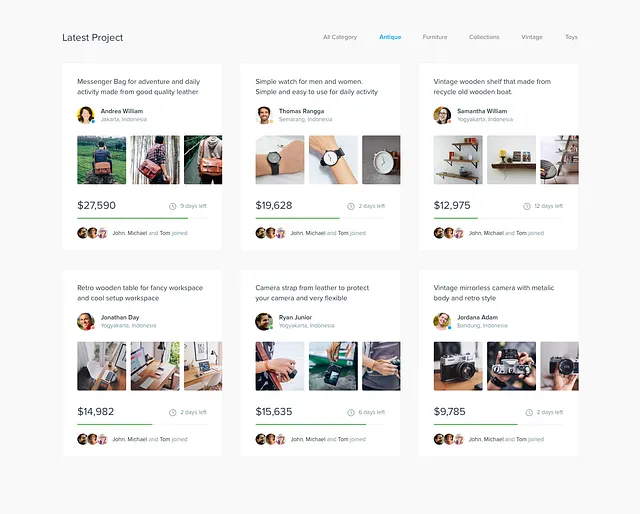Click Jonathan Day's profile avatar
The width and height of the screenshot is (640, 514).
click(86, 321)
